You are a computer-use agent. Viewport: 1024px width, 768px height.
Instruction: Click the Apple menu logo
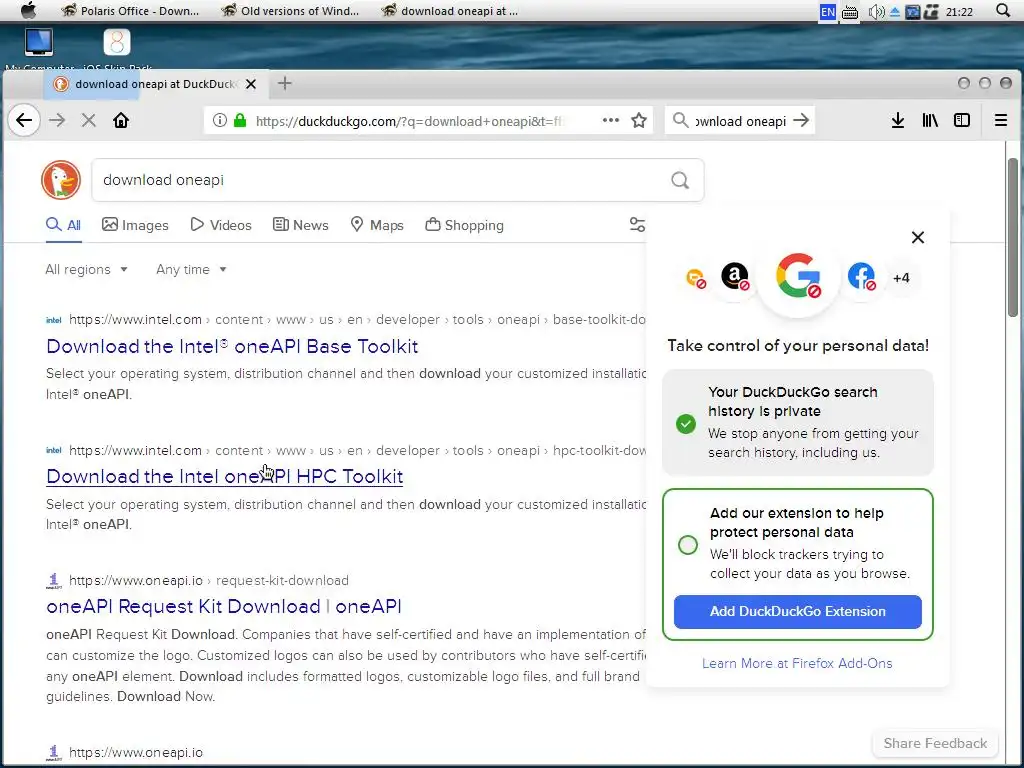tap(28, 10)
